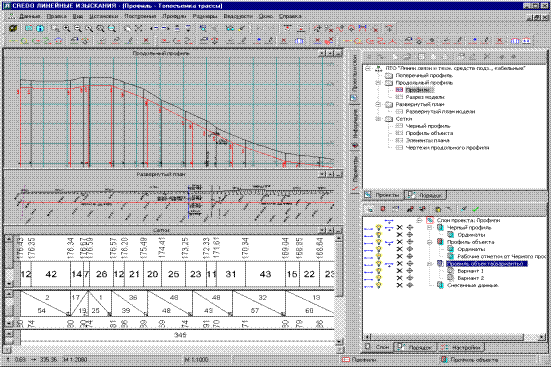
Task: Select Развернутый план модели tree item
Action: pyautogui.click(x=440, y=112)
